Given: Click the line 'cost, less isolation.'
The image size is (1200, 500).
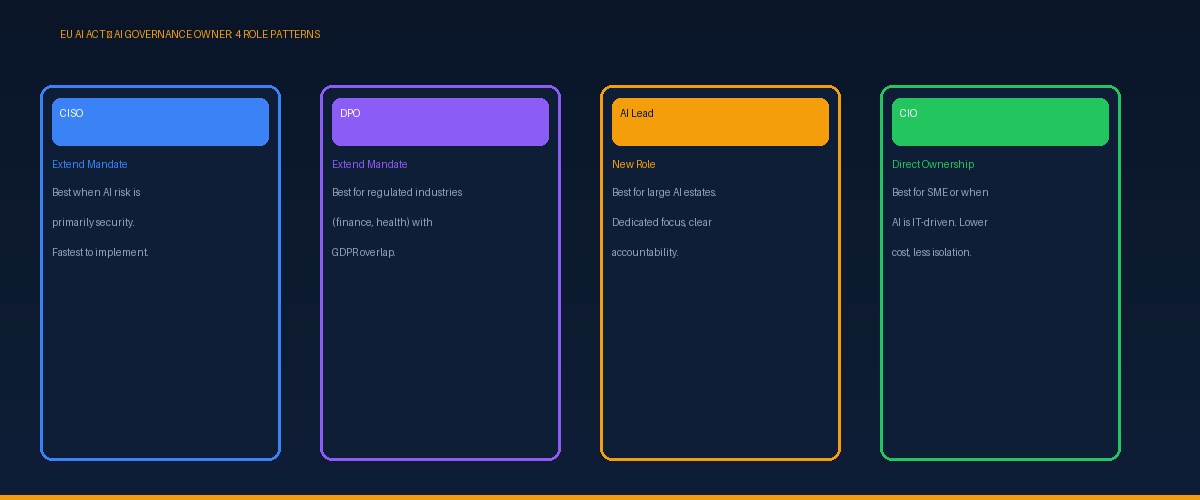Looking at the screenshot, I should pos(932,252).
